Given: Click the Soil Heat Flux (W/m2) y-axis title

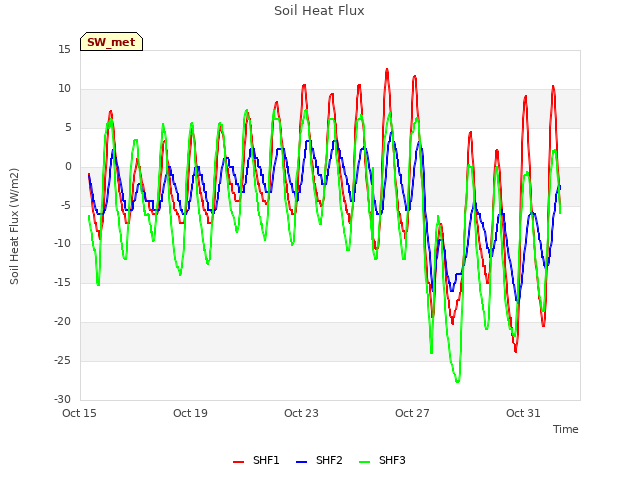Looking at the screenshot, I should 14,226.
